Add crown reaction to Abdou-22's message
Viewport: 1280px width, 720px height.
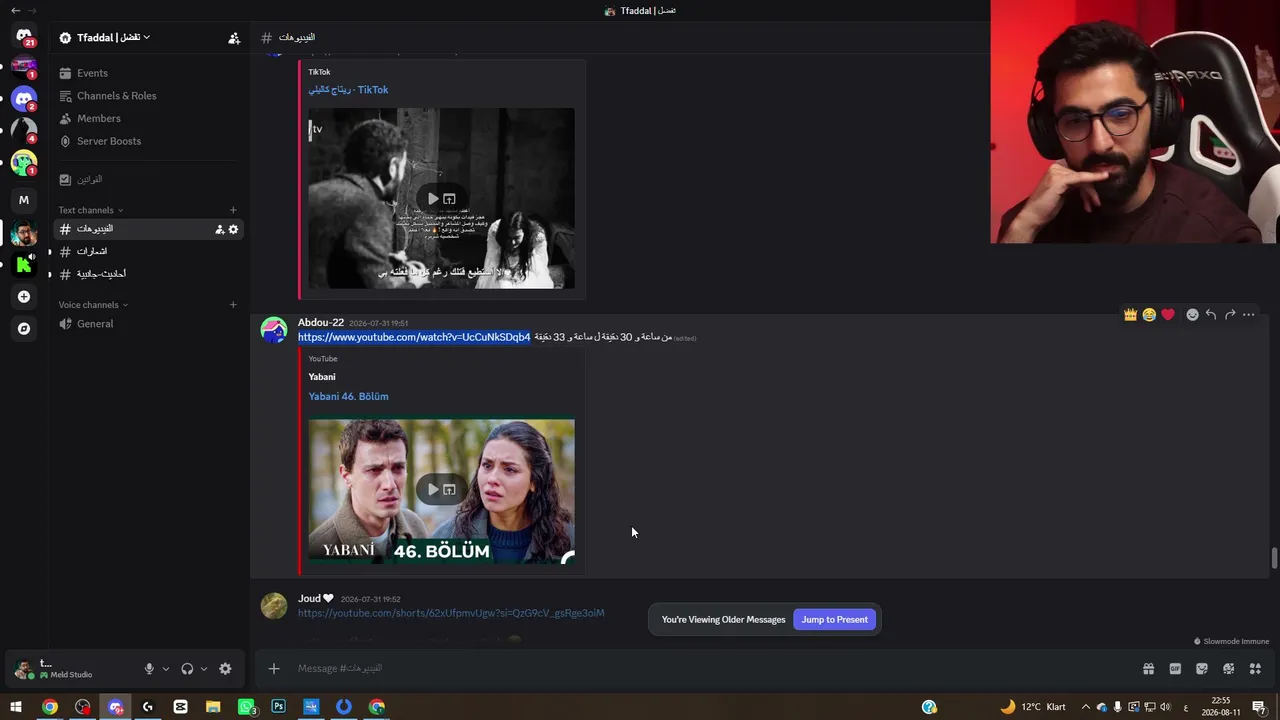1130,314
